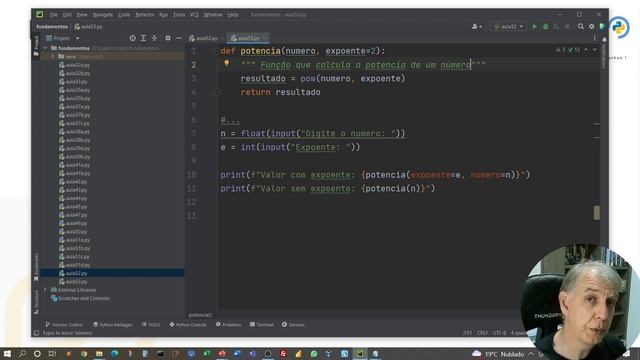Image resolution: width=640 pixels, height=360 pixels.
Task: Open the Services tool window
Action: click(x=293, y=325)
